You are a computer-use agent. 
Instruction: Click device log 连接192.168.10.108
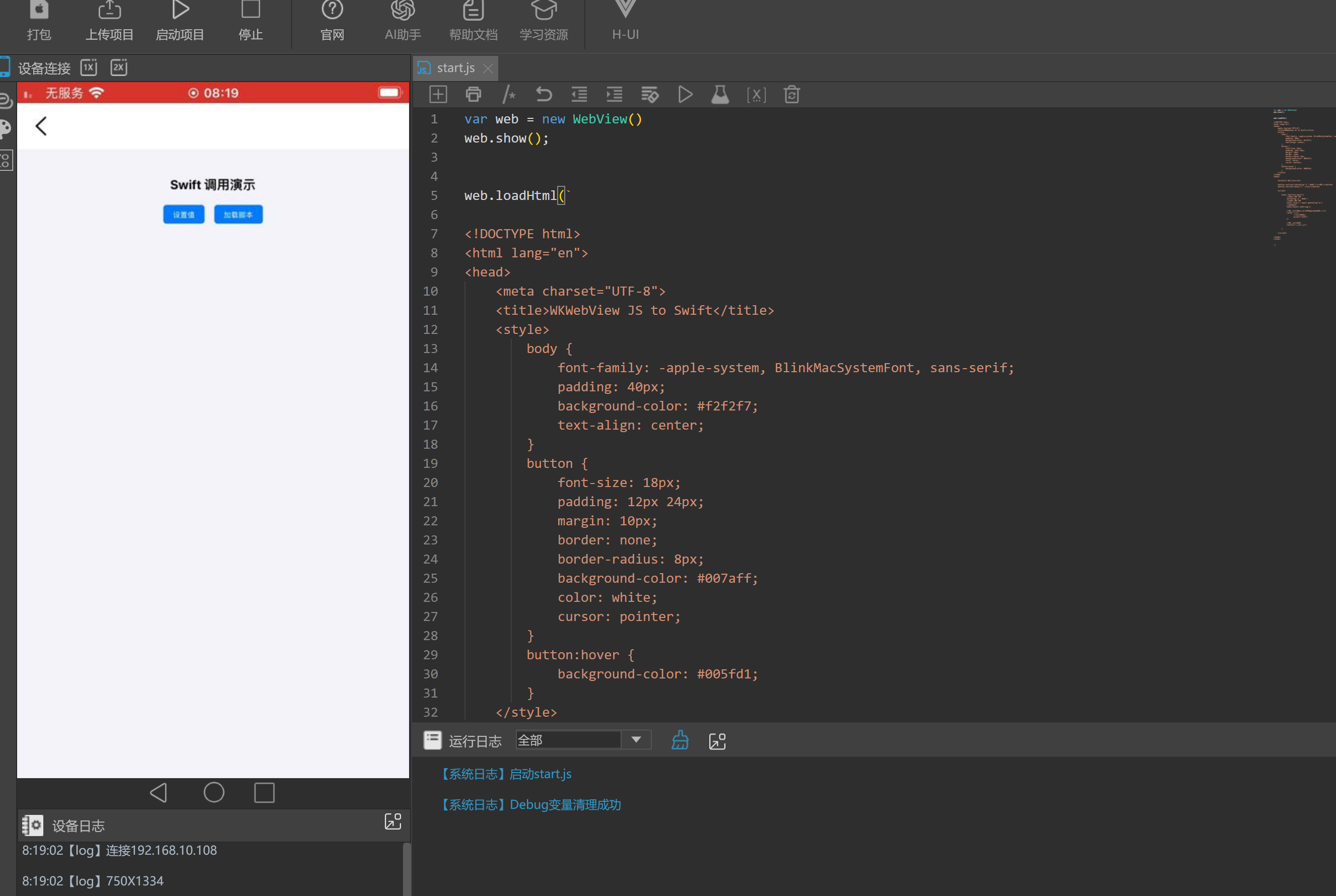119,850
